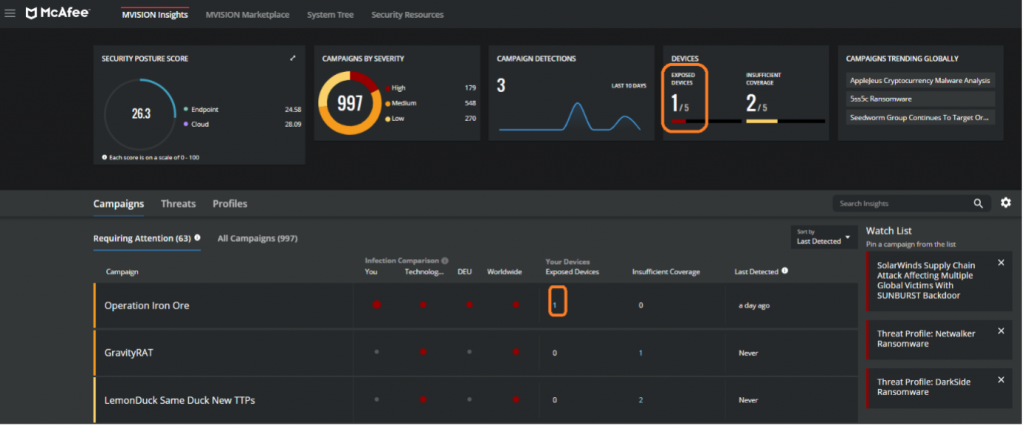Select the Profiles tab
The height and width of the screenshot is (426, 1024).
[230, 204]
